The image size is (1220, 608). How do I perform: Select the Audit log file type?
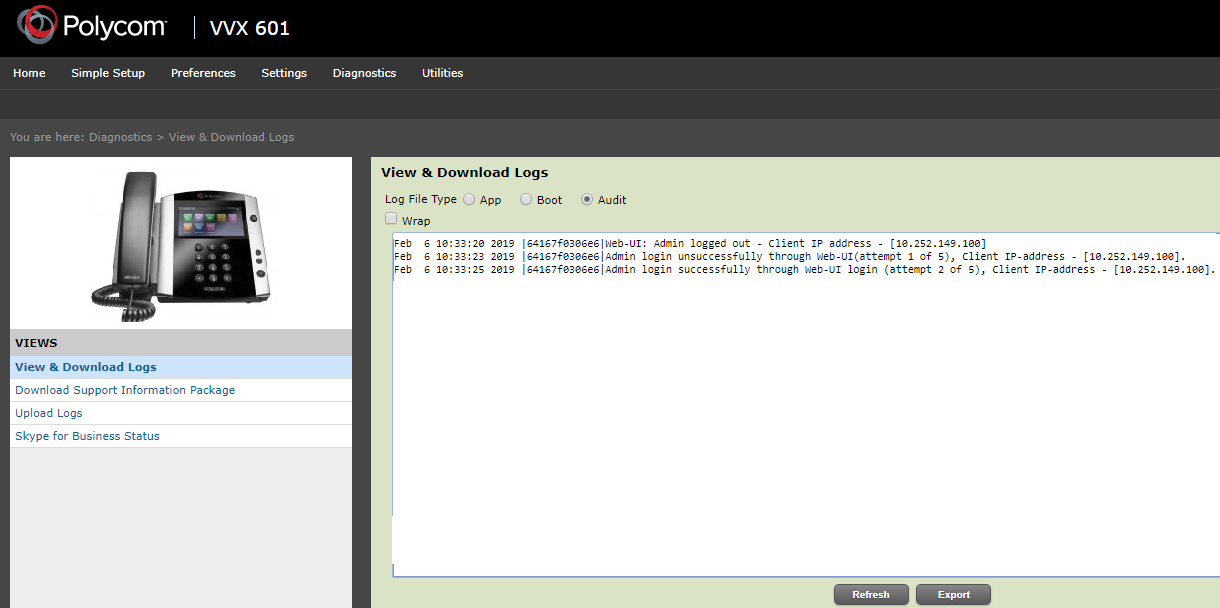[587, 199]
